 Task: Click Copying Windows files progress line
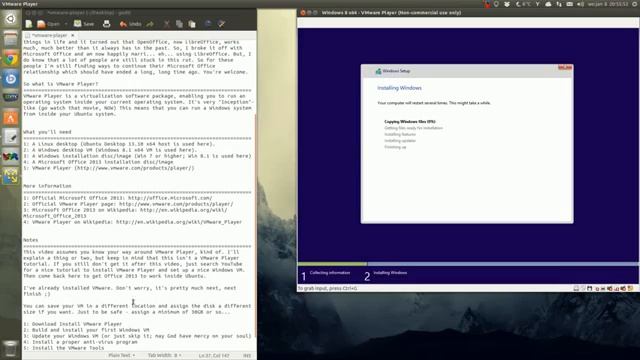coord(410,122)
